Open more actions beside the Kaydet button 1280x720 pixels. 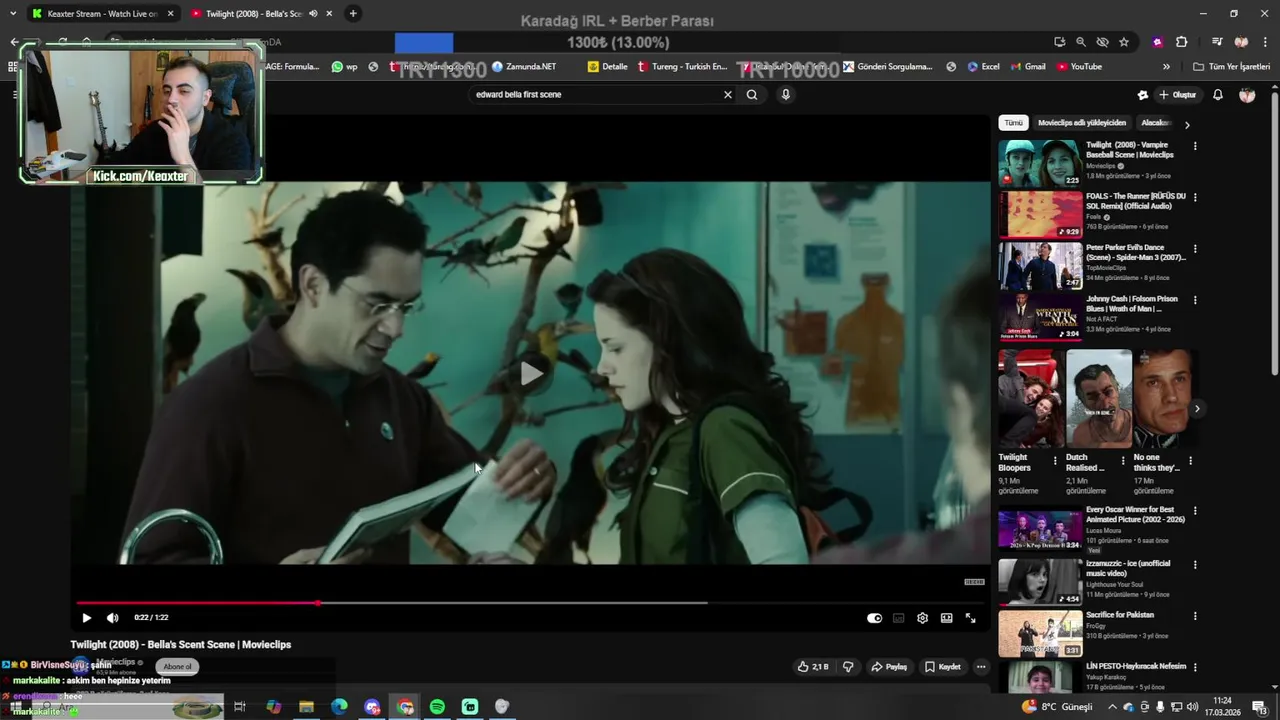coord(981,667)
